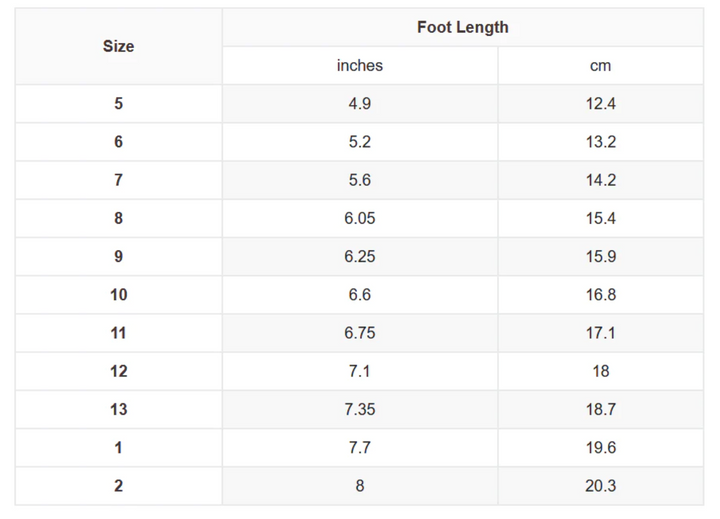This screenshot has height=519, width=720.
Task: Click the Size column header
Action: click(x=118, y=46)
